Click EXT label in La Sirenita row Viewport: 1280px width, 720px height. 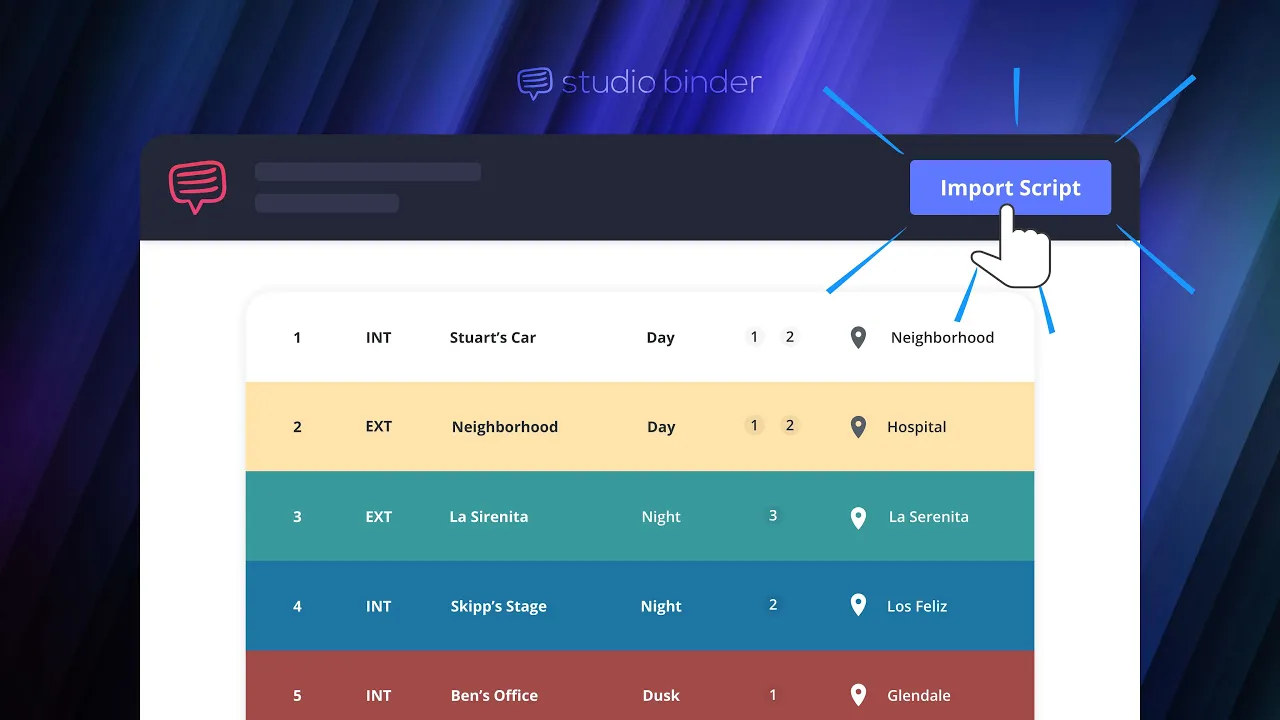[x=379, y=517]
